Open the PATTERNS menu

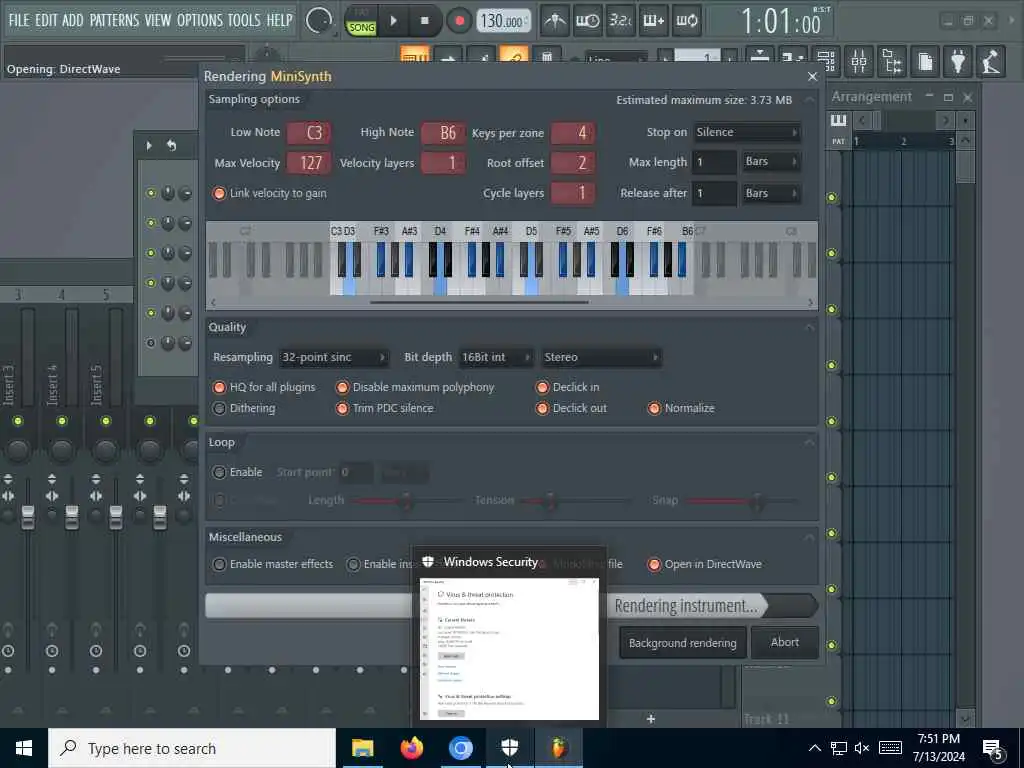(114, 20)
